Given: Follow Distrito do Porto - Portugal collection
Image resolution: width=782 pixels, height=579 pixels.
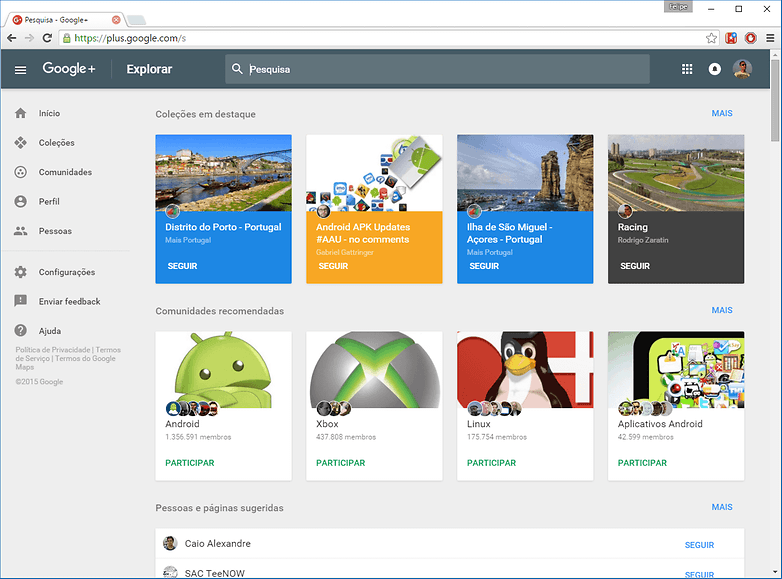Looking at the screenshot, I should 182,266.
